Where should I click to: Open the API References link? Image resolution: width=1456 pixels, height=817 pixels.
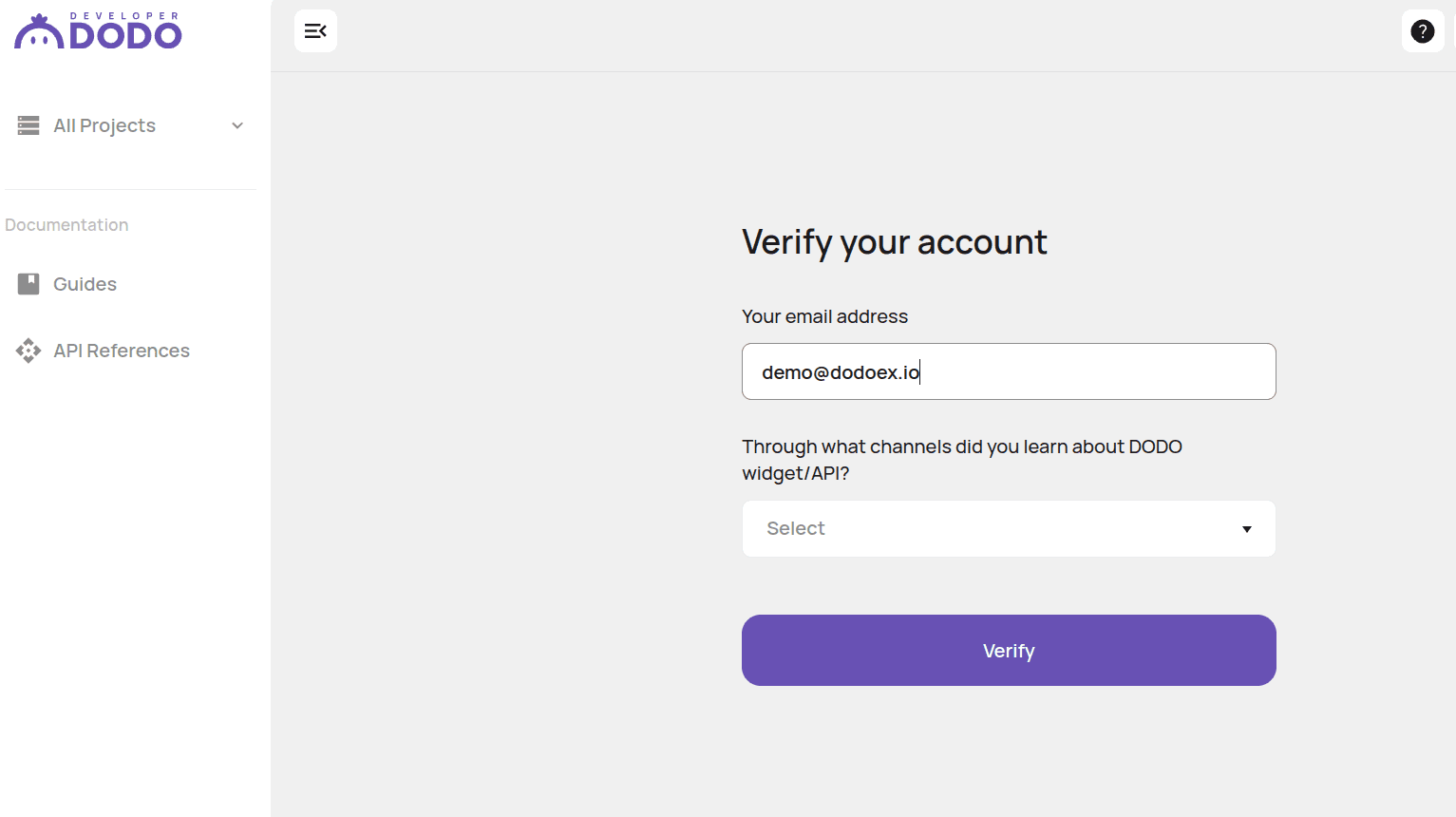122,351
